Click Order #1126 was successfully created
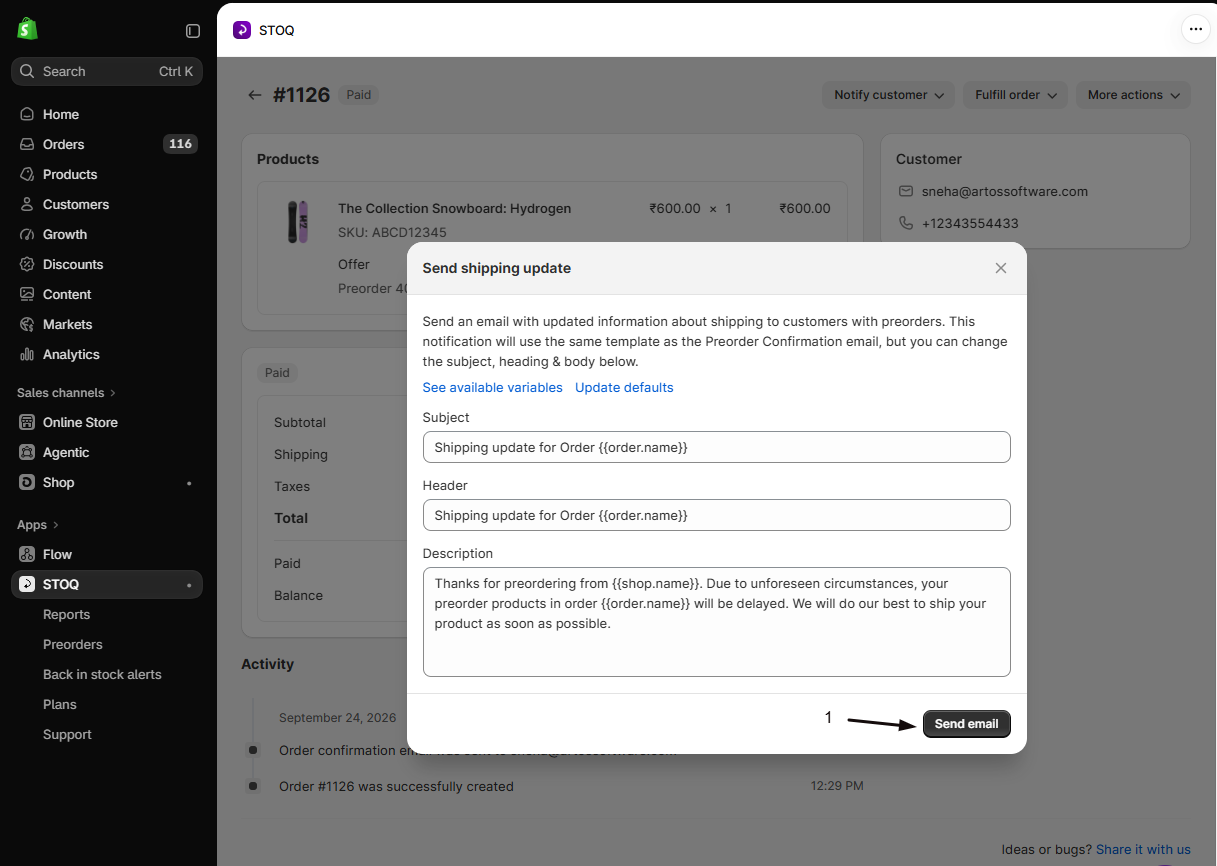1217x866 pixels. coord(396,786)
